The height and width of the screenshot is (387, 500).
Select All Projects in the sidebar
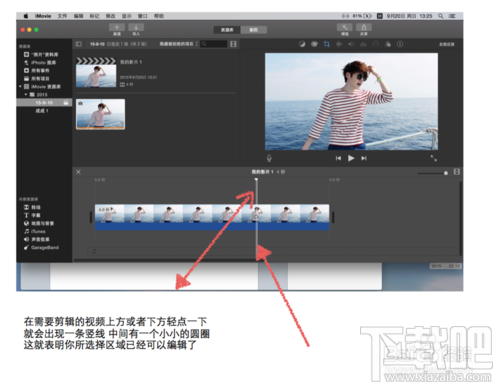(37, 78)
